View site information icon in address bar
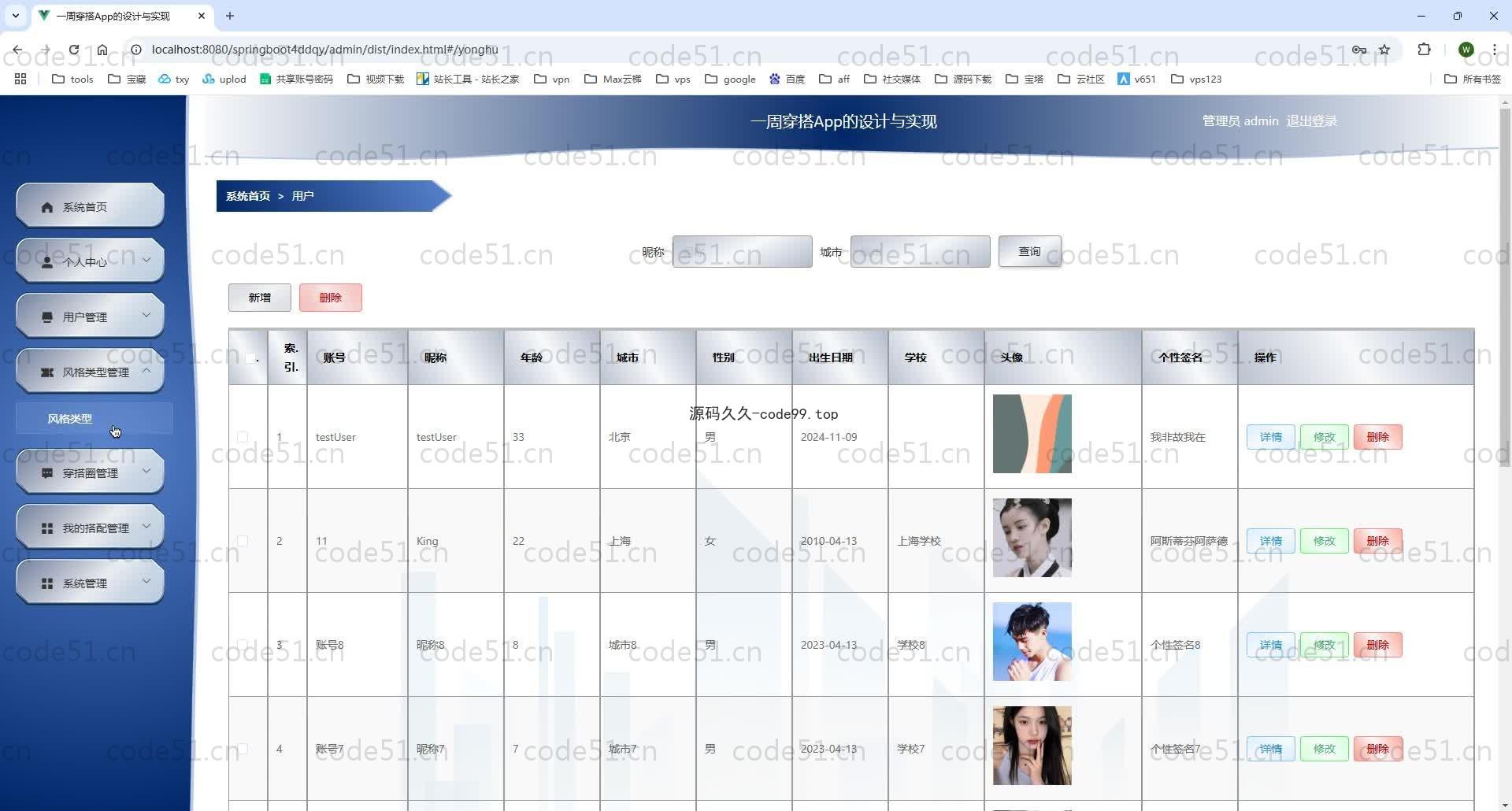Screen dimensions: 1512x811 [x=136, y=50]
